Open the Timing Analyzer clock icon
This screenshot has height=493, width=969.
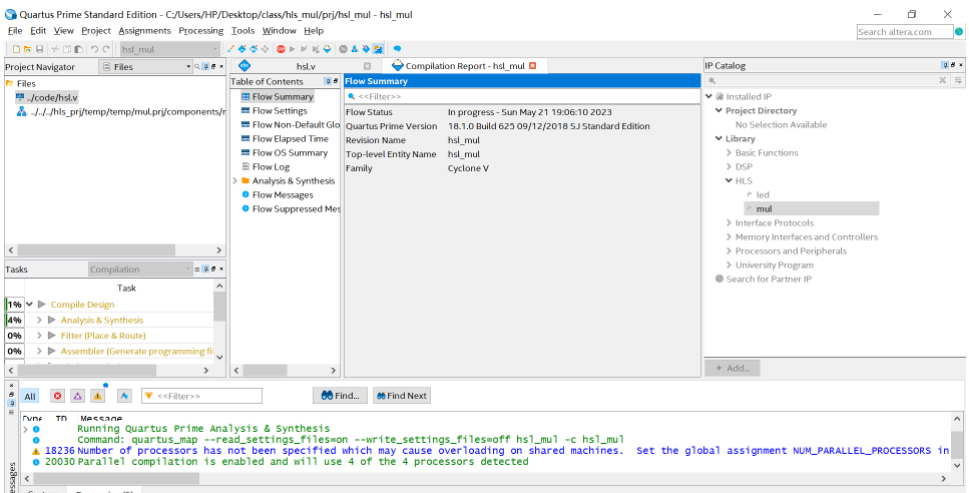[343, 49]
